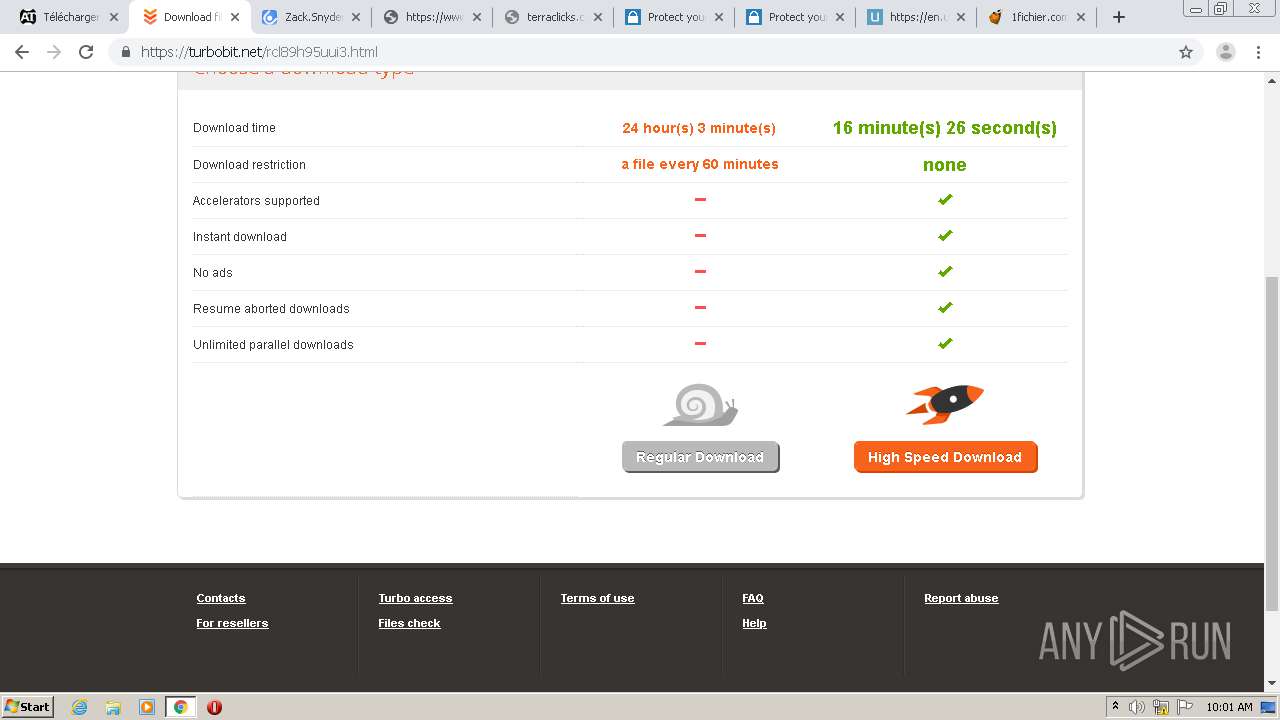Click the High Speed Download button
Screen dimensions: 1280x720
(945, 457)
